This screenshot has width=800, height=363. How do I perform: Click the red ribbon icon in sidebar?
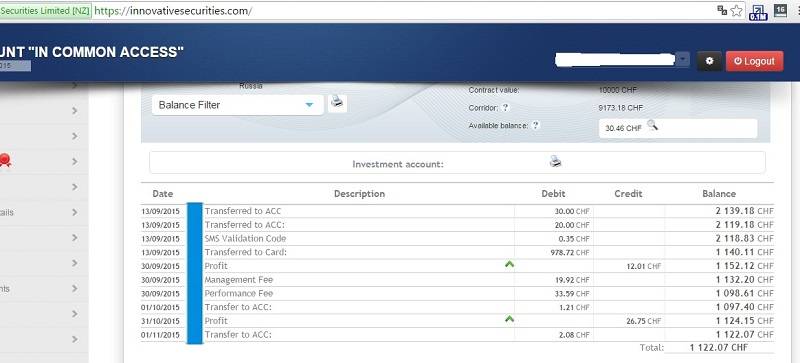[x=5, y=161]
